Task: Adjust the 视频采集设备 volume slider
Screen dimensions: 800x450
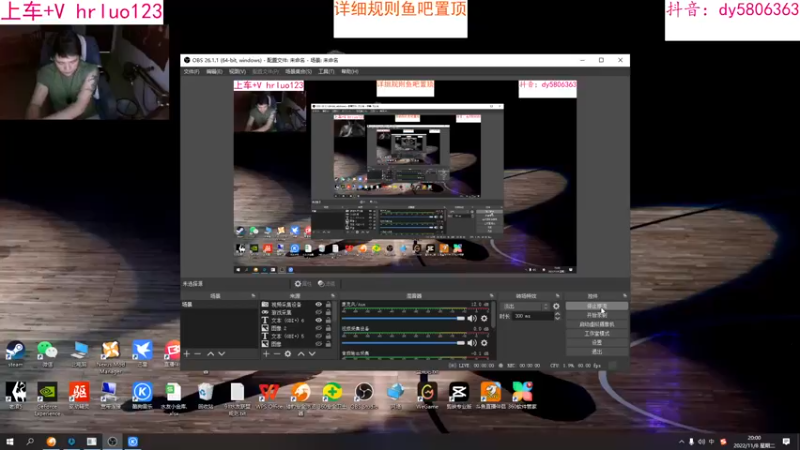Action: pyautogui.click(x=403, y=343)
